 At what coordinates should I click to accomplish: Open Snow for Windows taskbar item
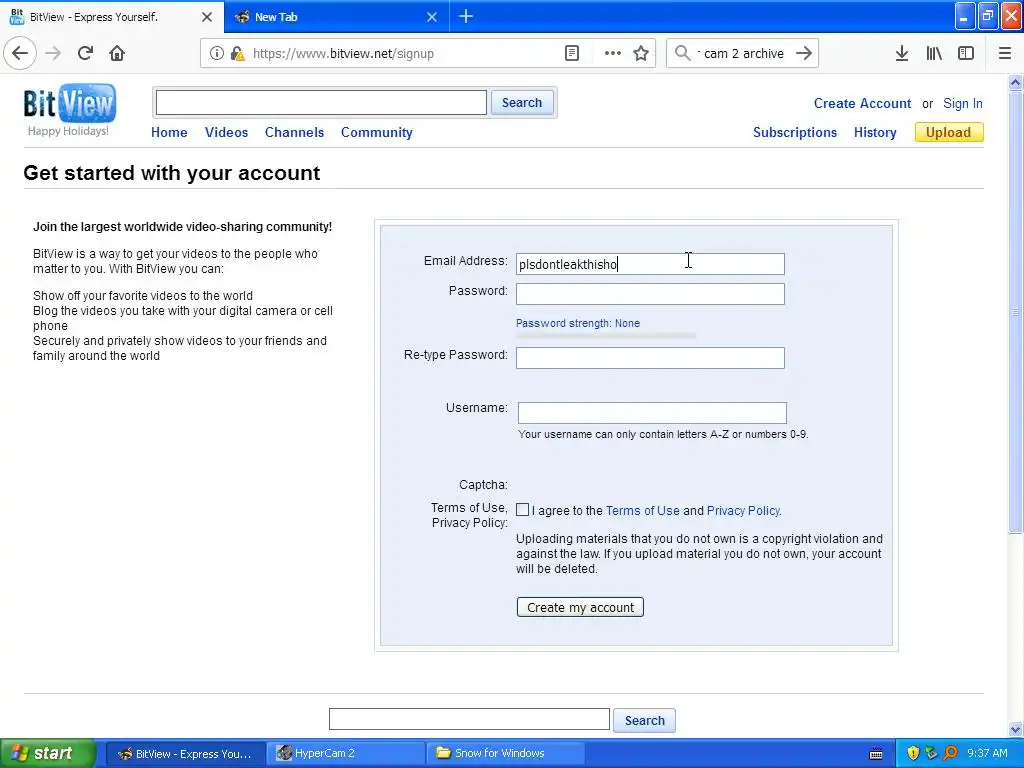coord(506,753)
